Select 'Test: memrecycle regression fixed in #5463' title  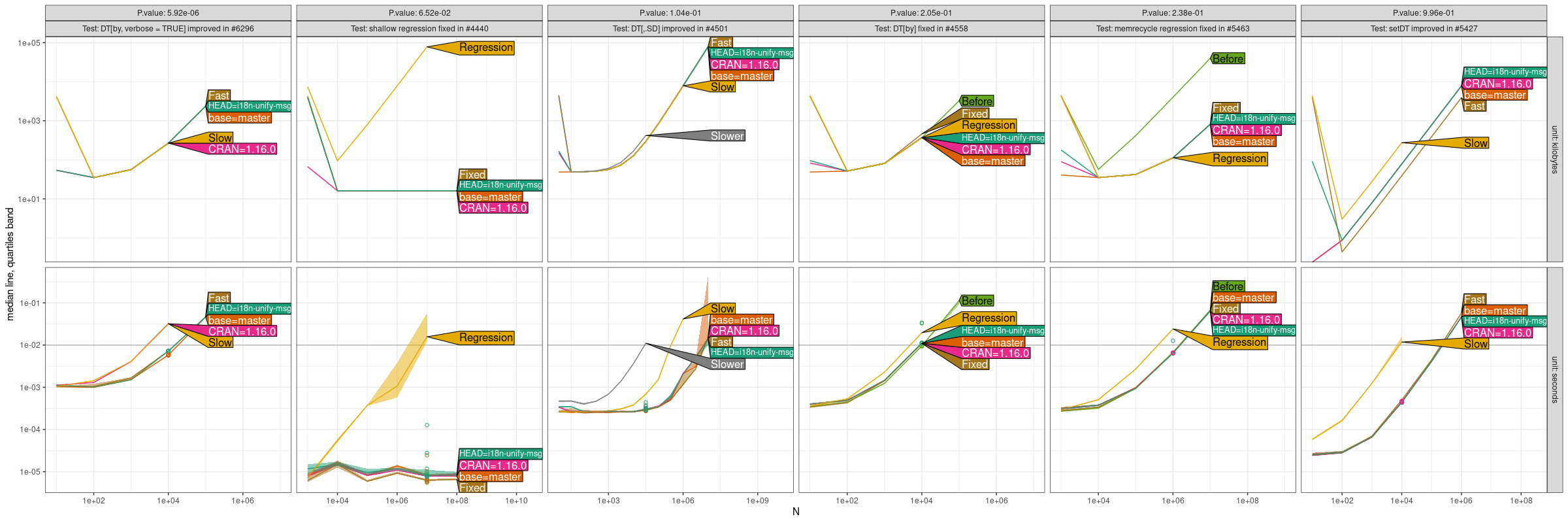pos(1173,29)
